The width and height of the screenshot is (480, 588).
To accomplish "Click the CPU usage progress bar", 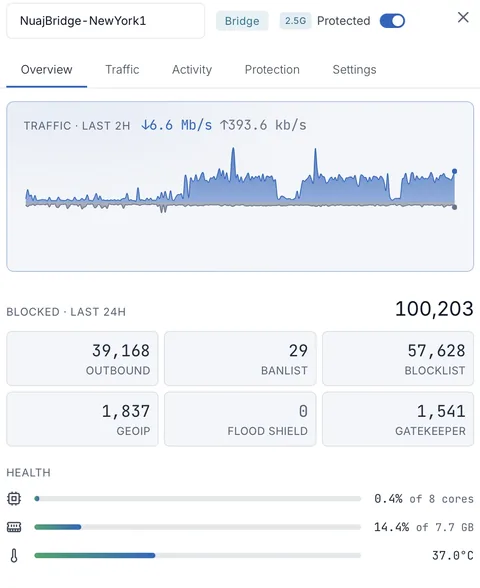I will (x=198, y=499).
